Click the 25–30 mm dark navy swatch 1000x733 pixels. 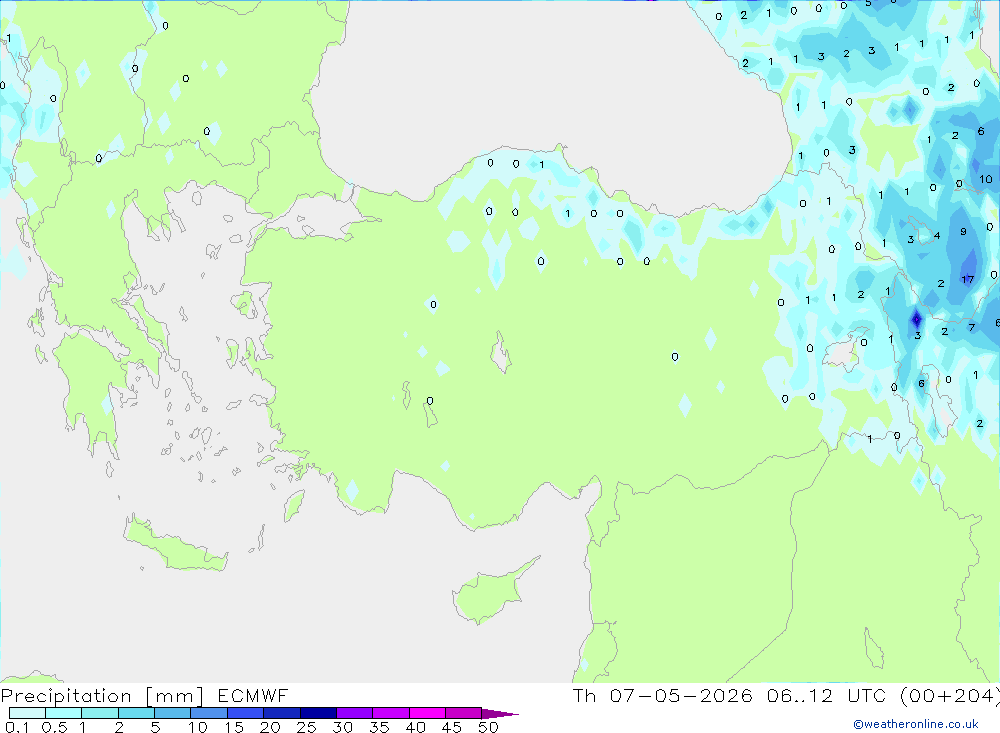[318, 713]
